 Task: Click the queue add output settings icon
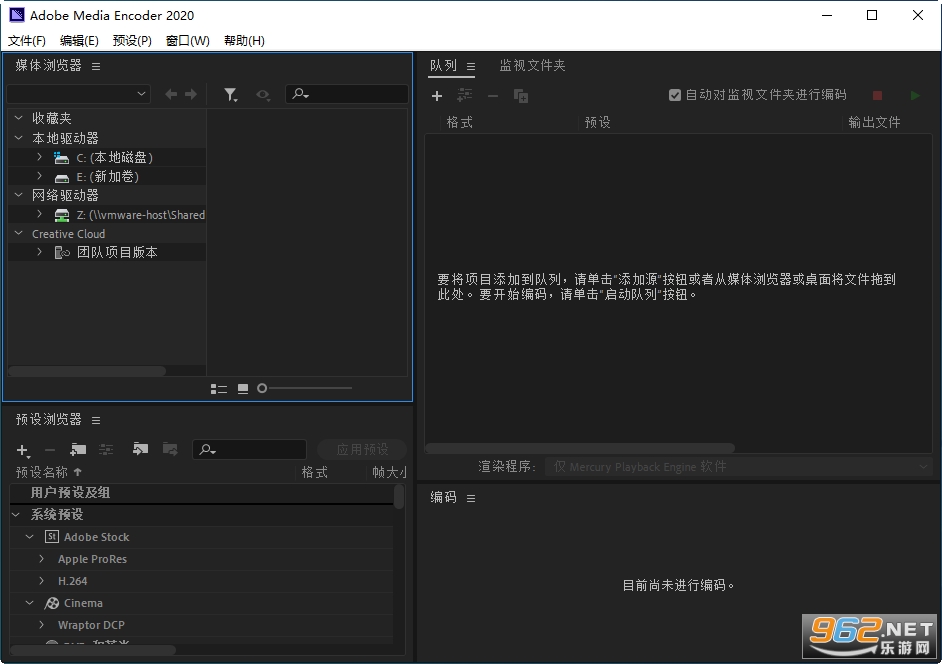tap(464, 95)
